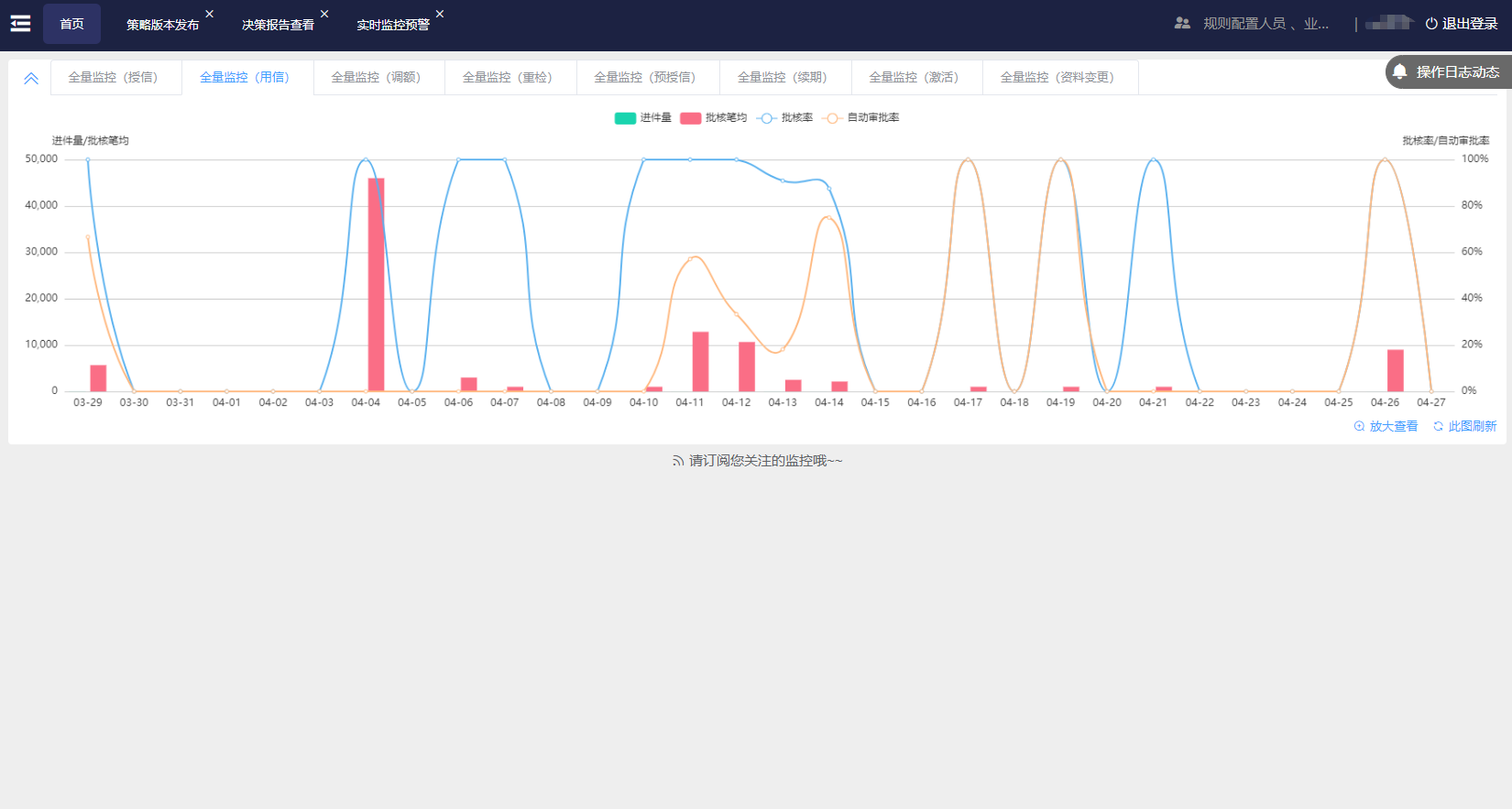
Task: Select 全量监控 (预授信) tab
Action: [648, 78]
